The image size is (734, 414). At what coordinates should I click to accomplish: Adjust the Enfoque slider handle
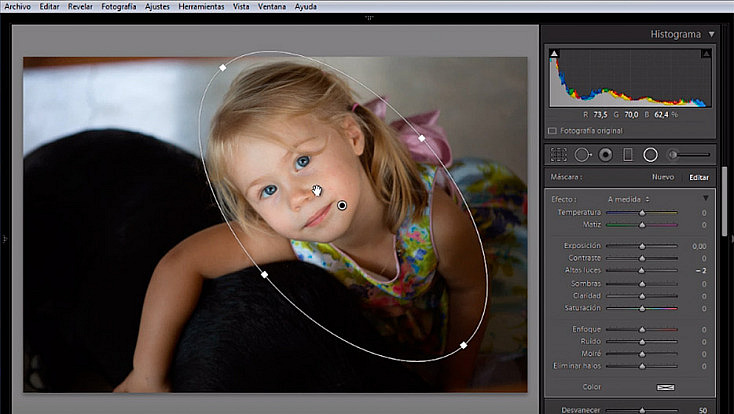coord(642,330)
